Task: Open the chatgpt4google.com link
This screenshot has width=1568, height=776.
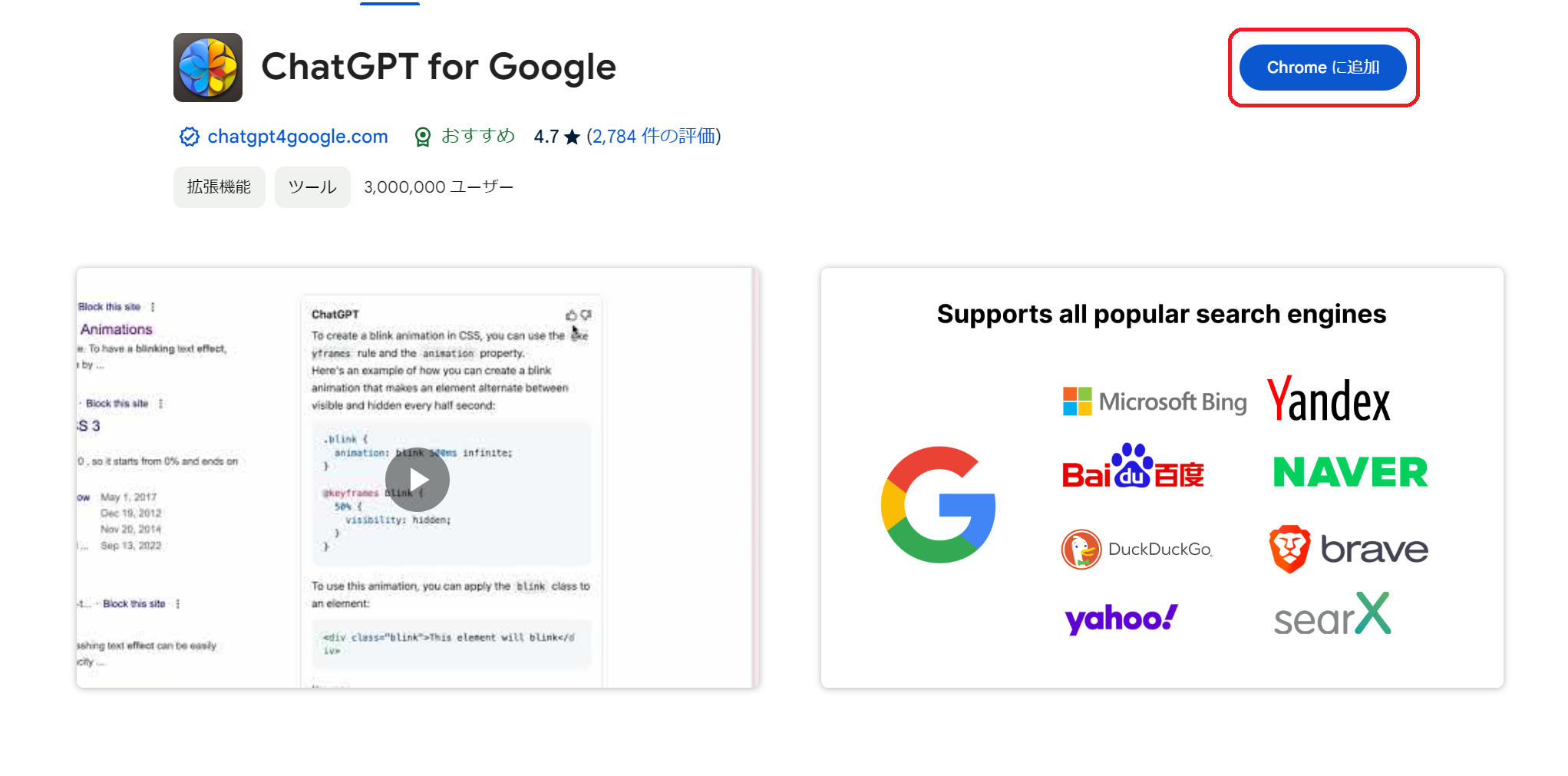Action: pos(298,137)
